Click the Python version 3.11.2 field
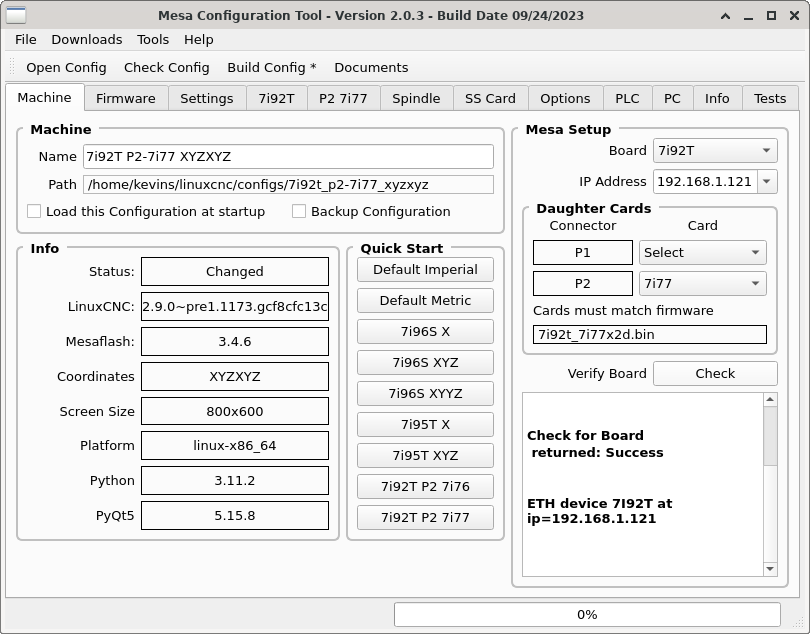The width and height of the screenshot is (810, 634). tap(235, 481)
